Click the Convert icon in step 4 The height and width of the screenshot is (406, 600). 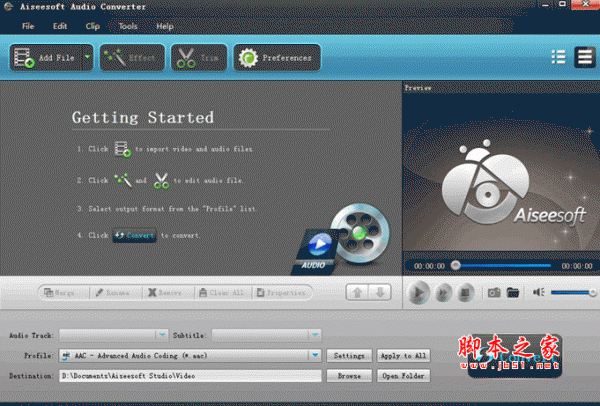134,235
